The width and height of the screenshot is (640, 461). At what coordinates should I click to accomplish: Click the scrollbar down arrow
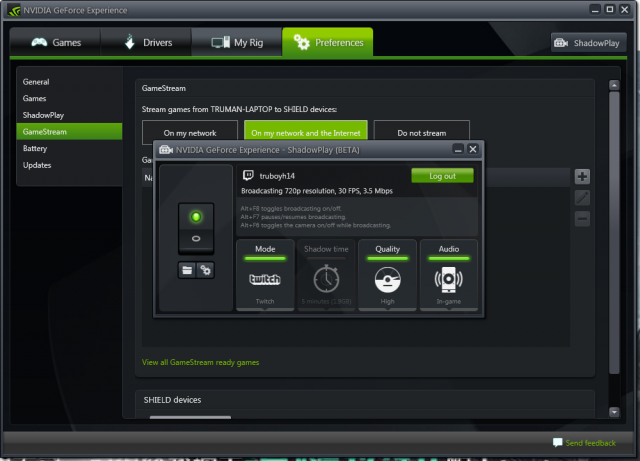[x=614, y=412]
